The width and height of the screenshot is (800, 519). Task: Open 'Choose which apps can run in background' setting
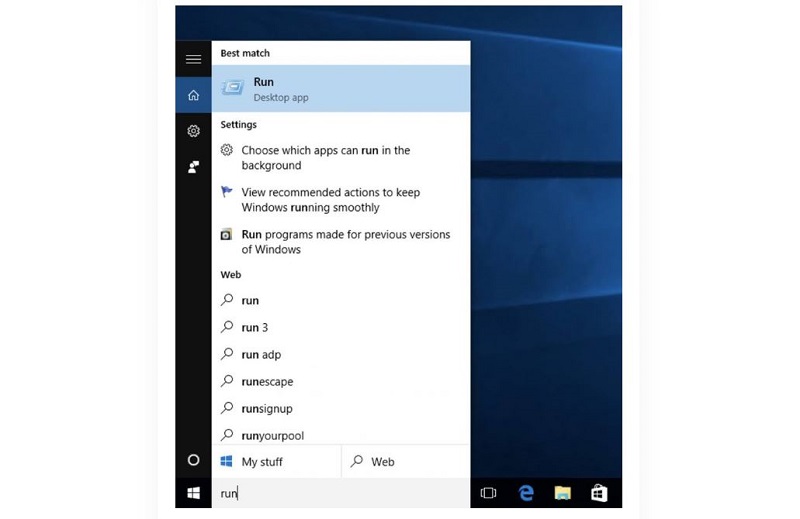tap(341, 158)
